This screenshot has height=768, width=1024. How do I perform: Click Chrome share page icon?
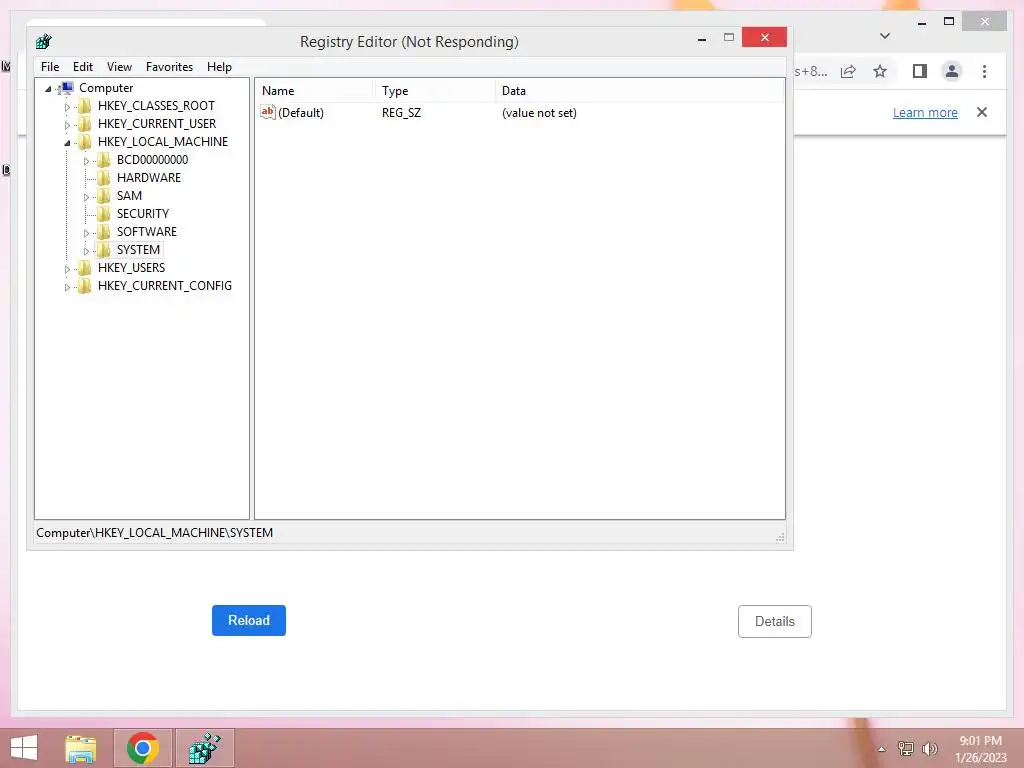click(848, 71)
